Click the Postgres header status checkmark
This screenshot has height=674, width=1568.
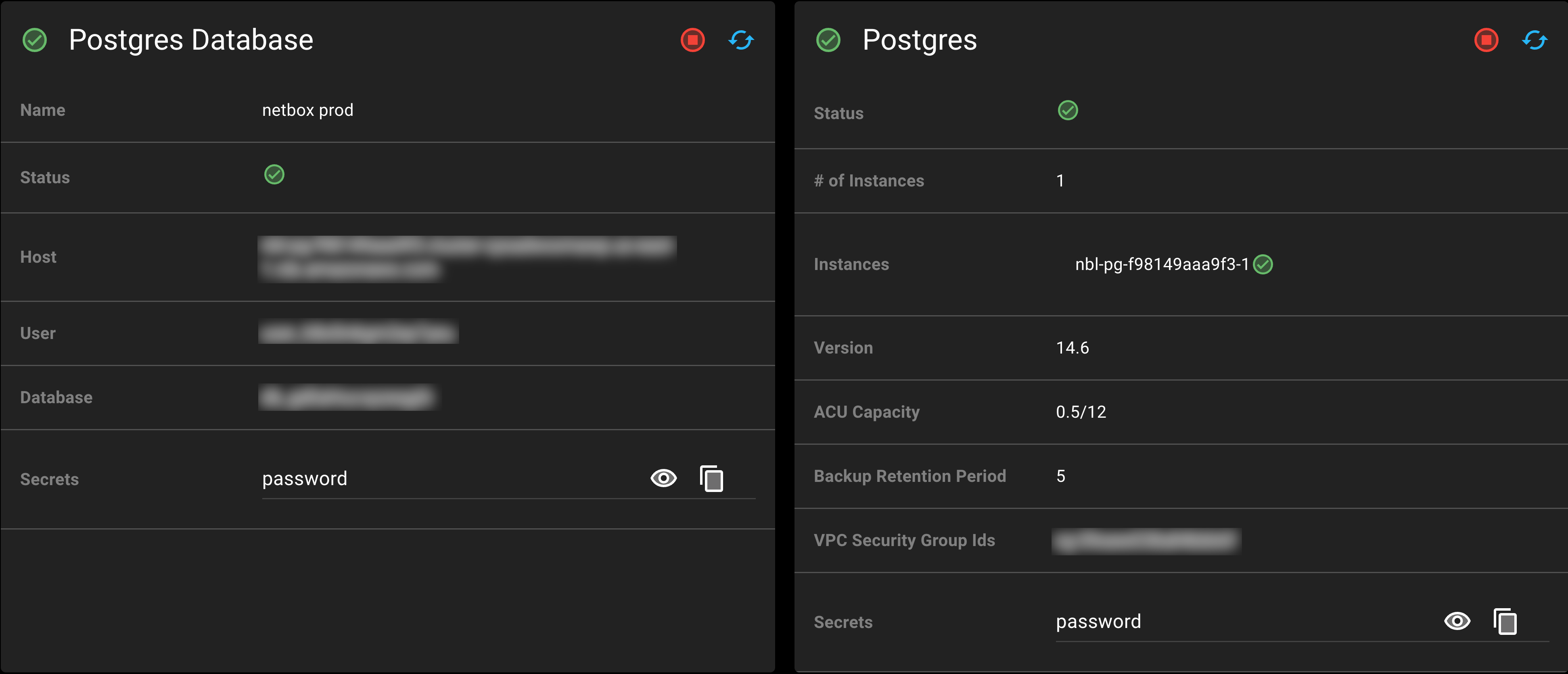point(828,40)
